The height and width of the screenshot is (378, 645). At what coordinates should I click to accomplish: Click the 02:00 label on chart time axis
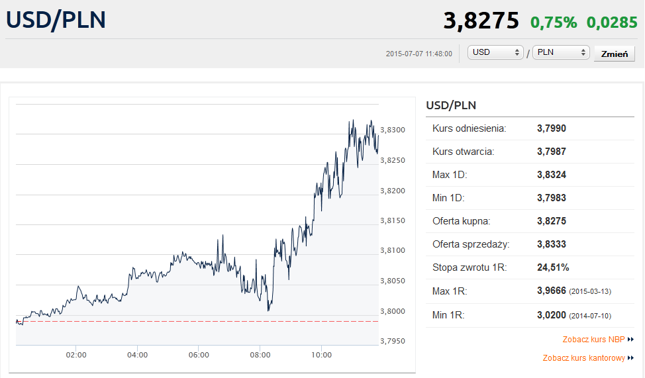pyautogui.click(x=76, y=355)
